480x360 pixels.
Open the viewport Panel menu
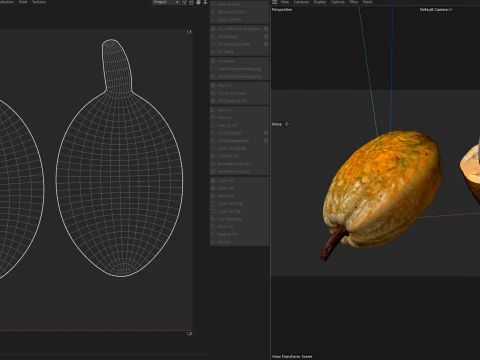pyautogui.click(x=367, y=2)
